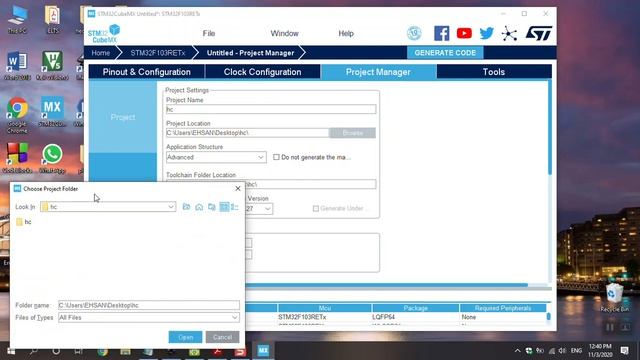Select STM32CubeMX desktop shortcut
640x360 pixels.
pos(52,111)
